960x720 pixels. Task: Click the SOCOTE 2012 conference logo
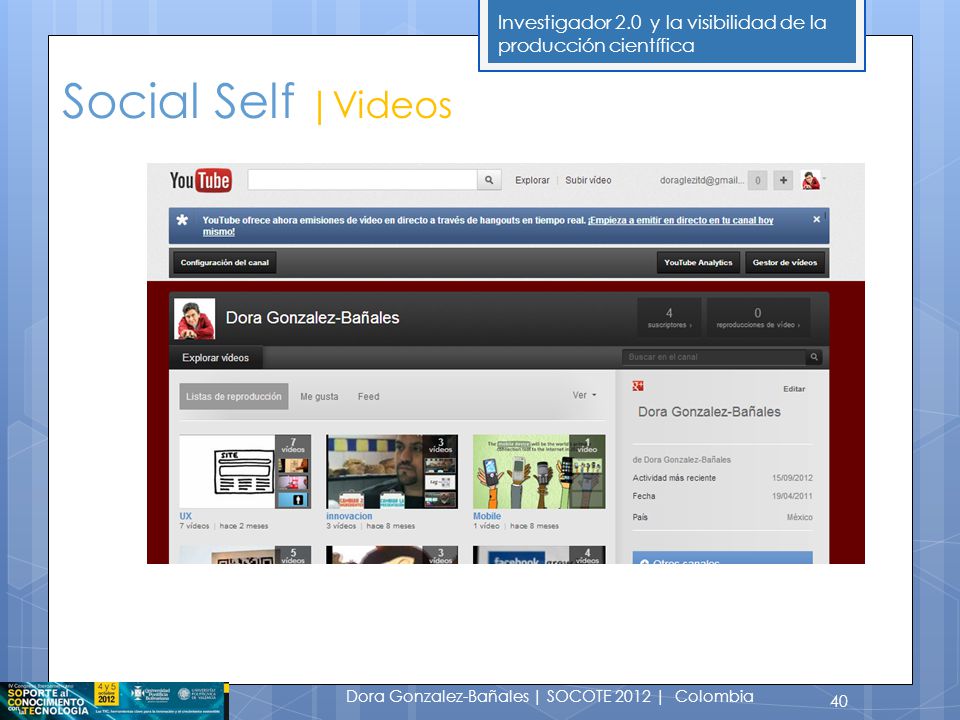click(x=114, y=701)
